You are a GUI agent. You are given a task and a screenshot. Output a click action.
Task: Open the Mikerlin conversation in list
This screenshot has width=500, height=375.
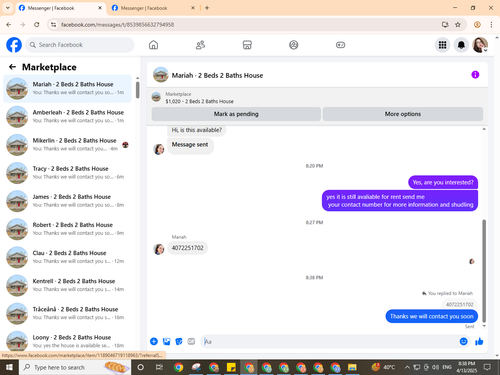(67, 145)
